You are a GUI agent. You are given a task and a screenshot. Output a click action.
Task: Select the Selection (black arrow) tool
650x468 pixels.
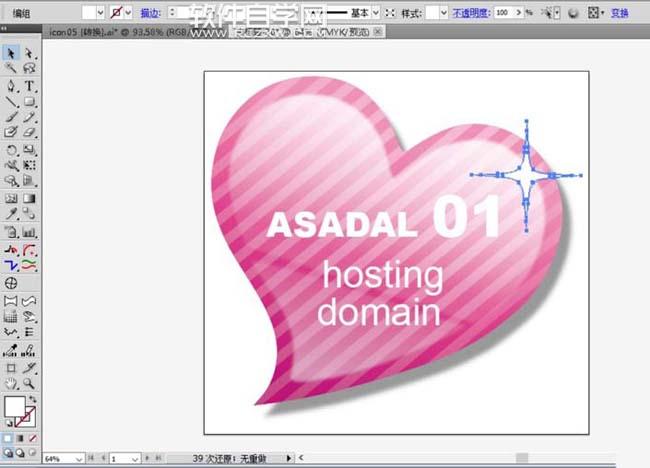[x=11, y=53]
